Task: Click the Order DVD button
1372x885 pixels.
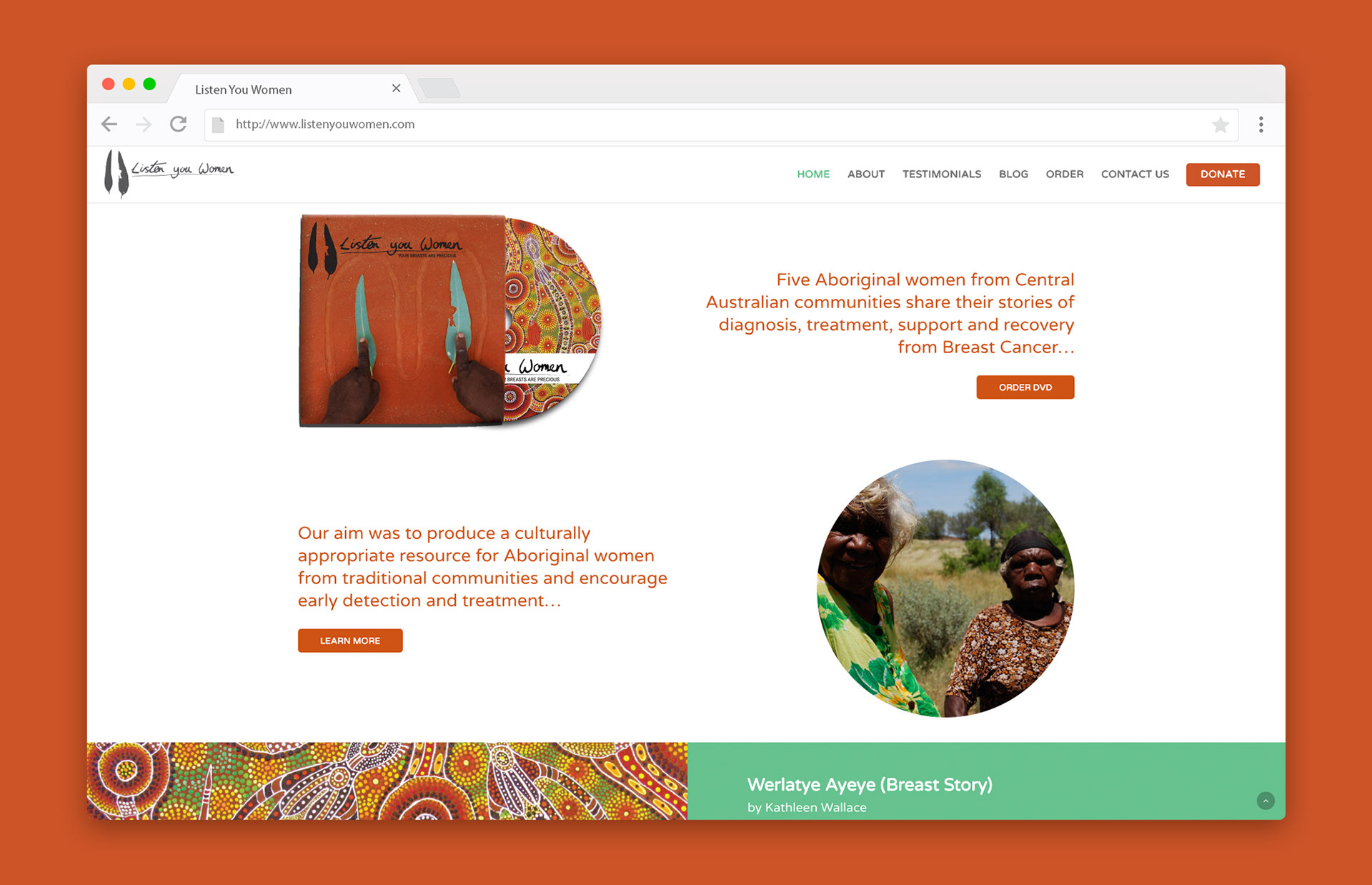Action: click(x=1025, y=387)
